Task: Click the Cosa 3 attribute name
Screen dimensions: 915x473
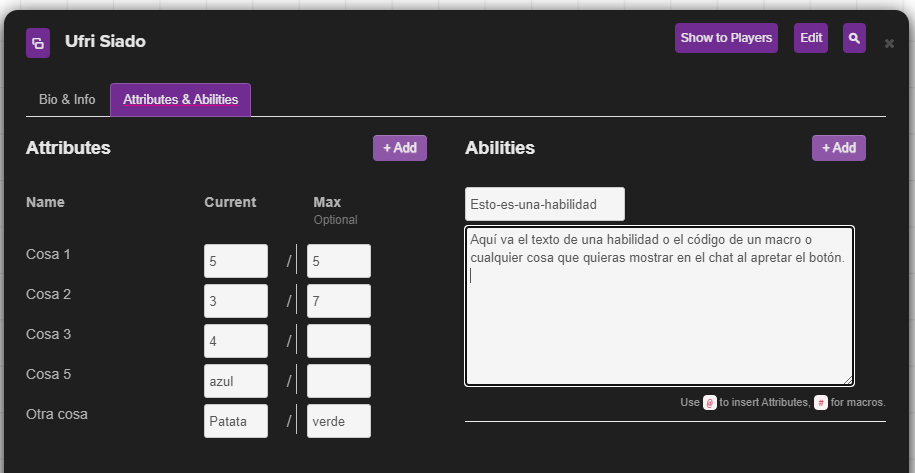Action: [x=49, y=334]
